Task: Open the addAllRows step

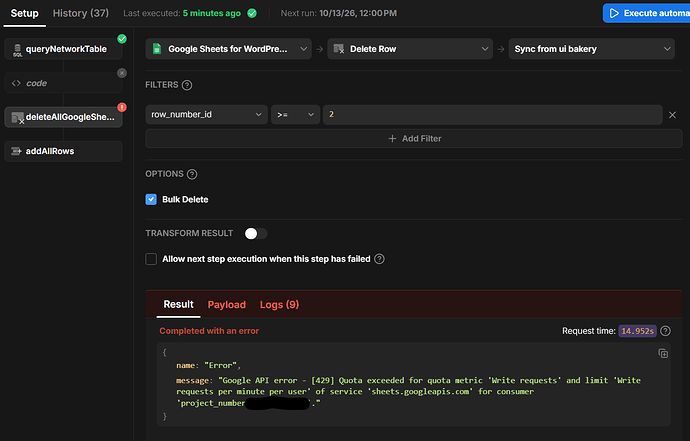Action: (63, 151)
